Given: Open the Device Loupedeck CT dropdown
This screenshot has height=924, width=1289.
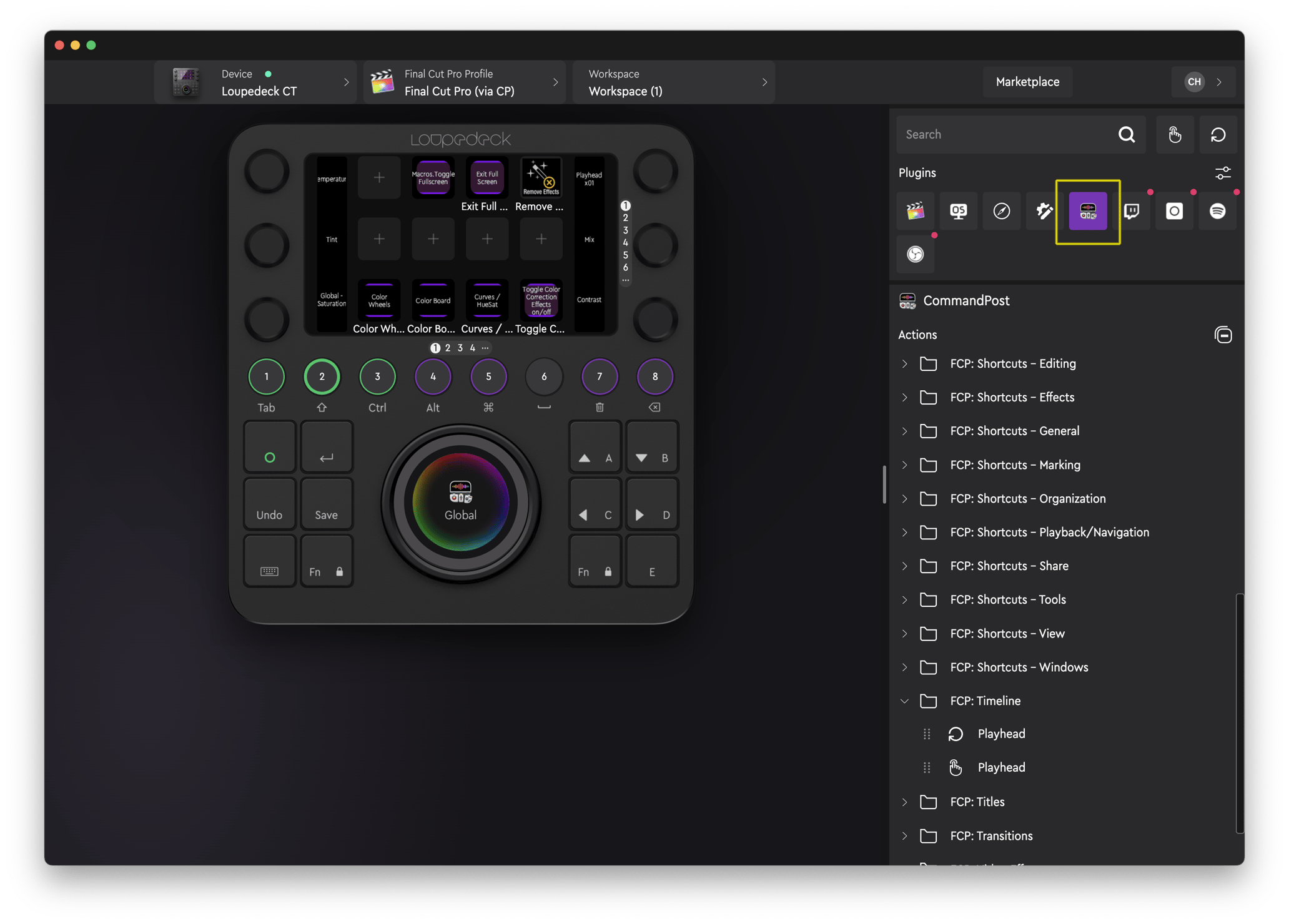Looking at the screenshot, I should tap(256, 82).
